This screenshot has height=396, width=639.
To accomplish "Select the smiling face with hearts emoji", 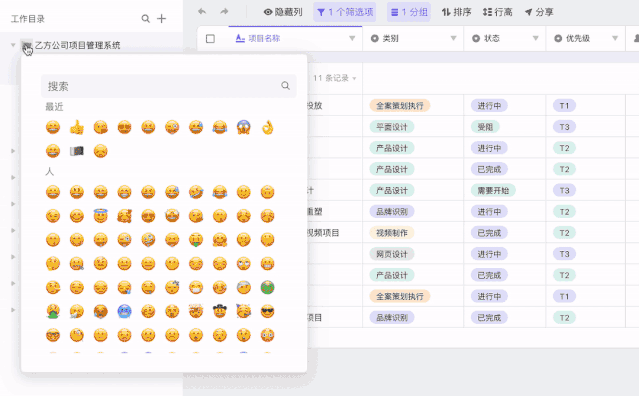I will coord(124,216).
